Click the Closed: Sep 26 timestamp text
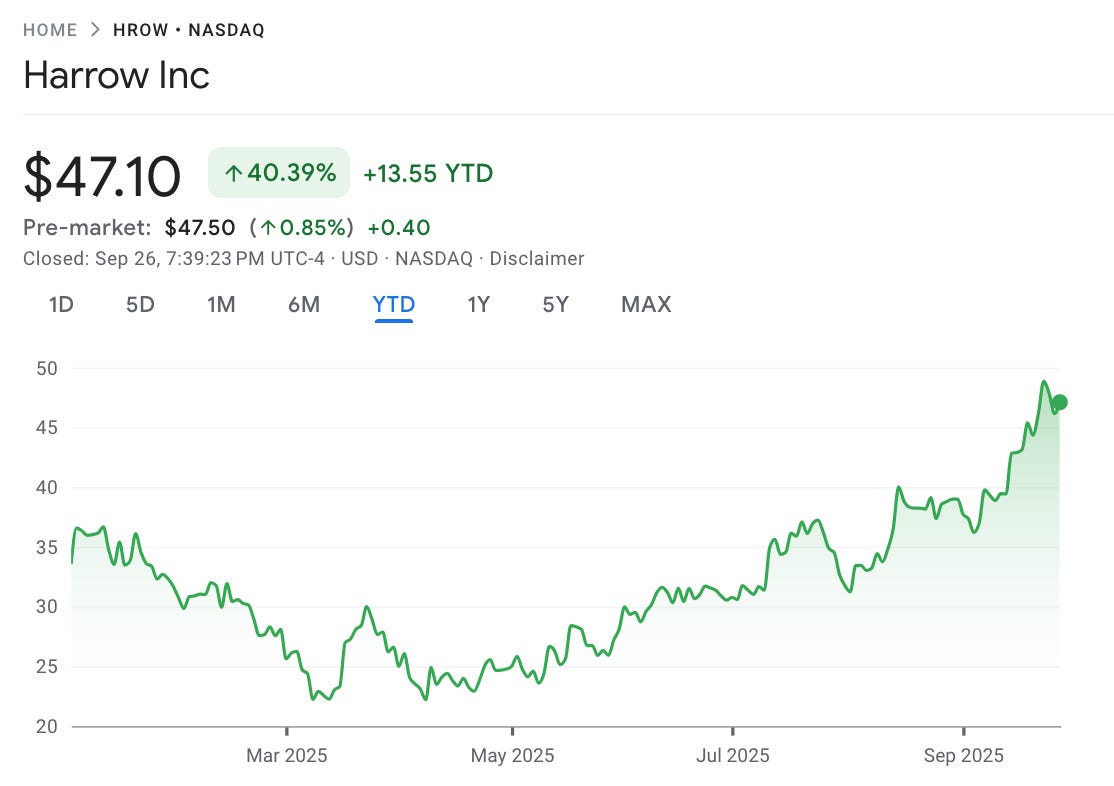Viewport: 1114px width, 786px height. (174, 259)
